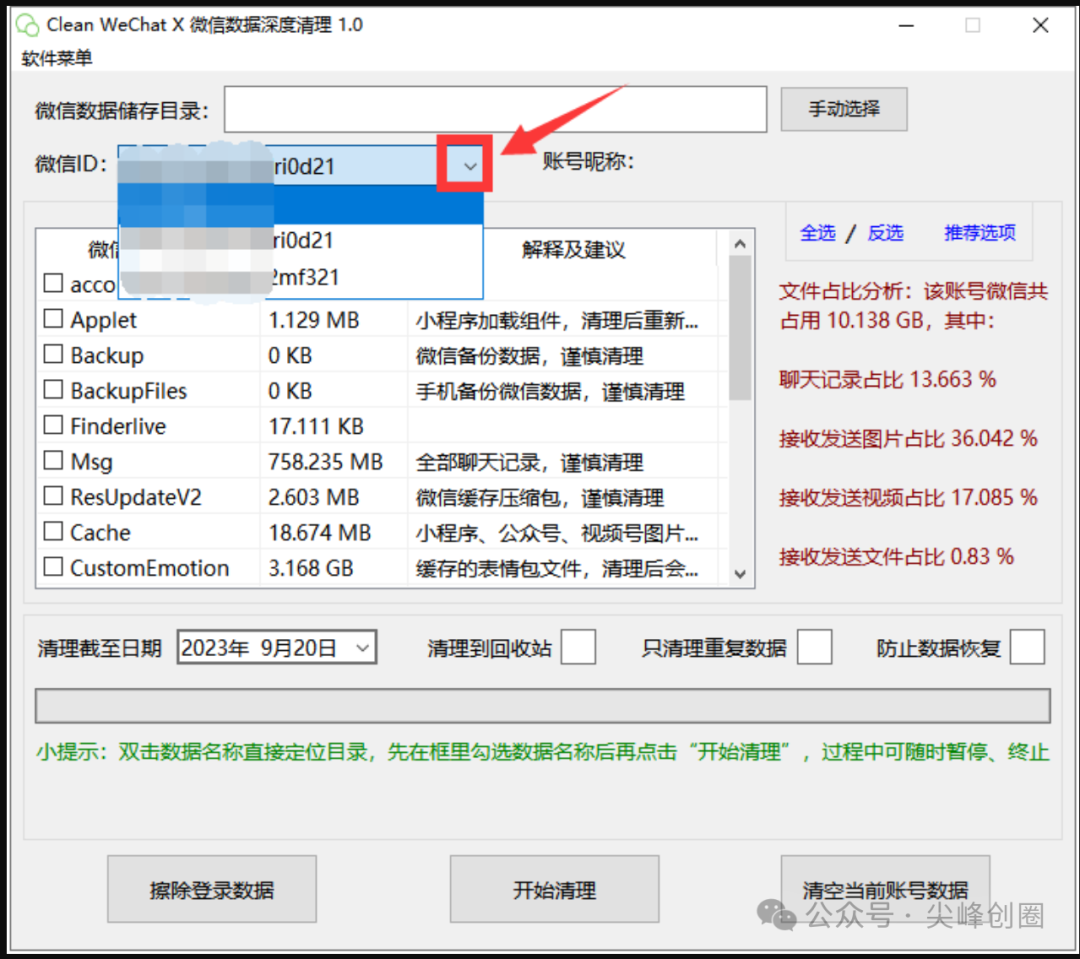Tick the acco row checkbox
The width and height of the screenshot is (1080, 959).
[53, 283]
